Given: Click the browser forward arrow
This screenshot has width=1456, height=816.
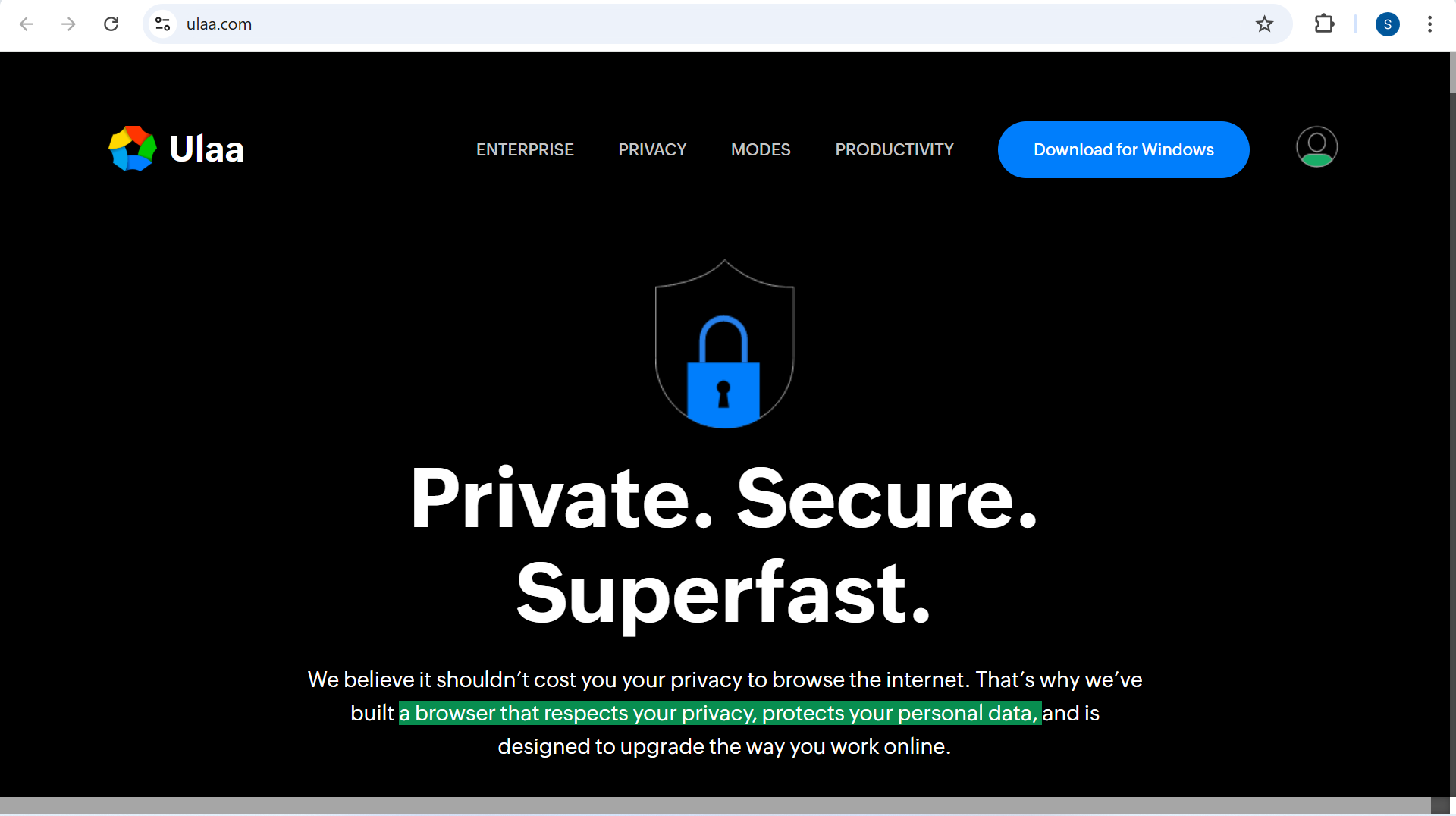Looking at the screenshot, I should point(68,24).
